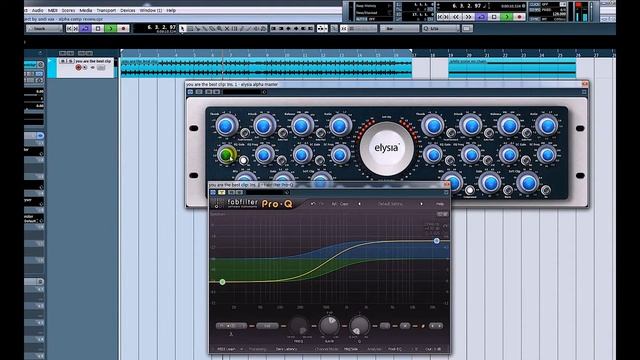Image resolution: width=640 pixels, height=360 pixels.
Task: Click the Pro-Q Gain knob
Action: click(x=329, y=325)
